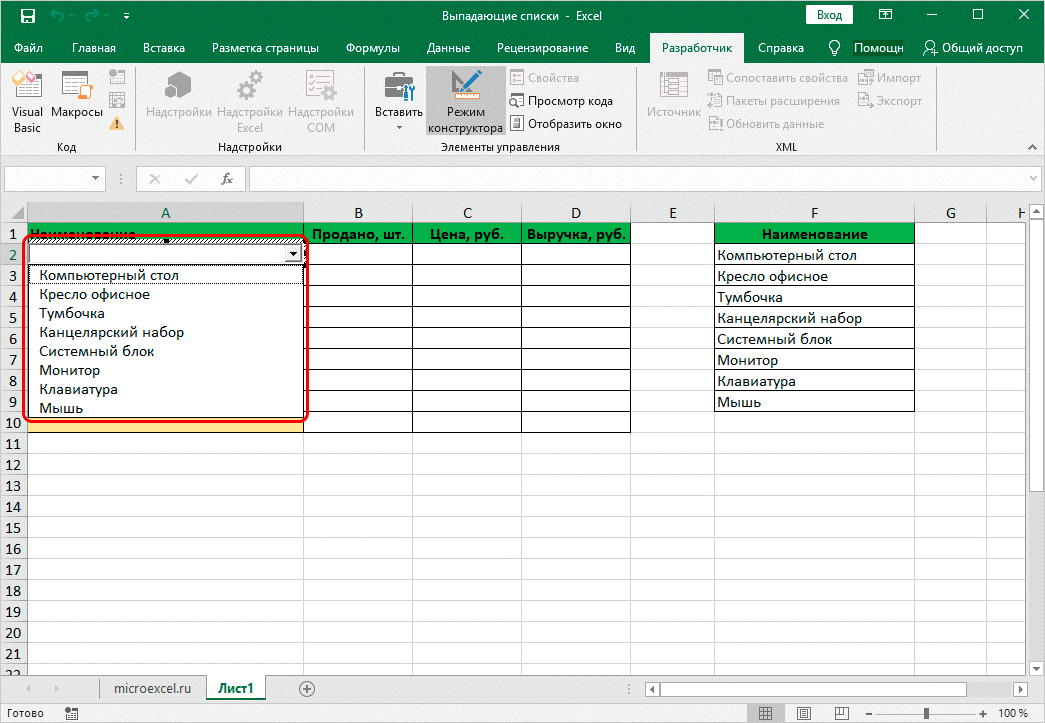This screenshot has height=723, width=1045.
Task: Expand the combo box arrow in cell A2
Action: pyautogui.click(x=293, y=255)
